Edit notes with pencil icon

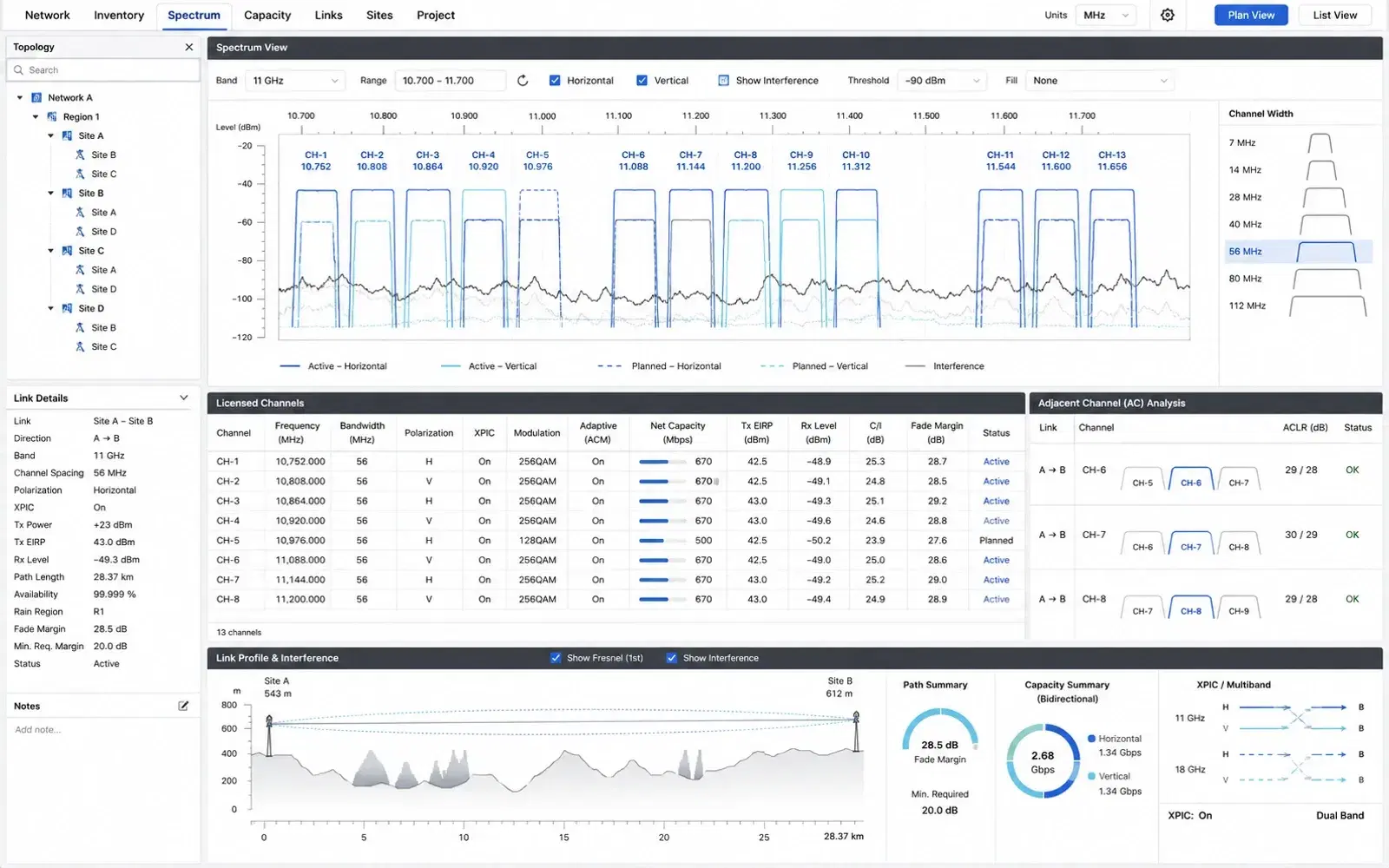click(x=183, y=706)
